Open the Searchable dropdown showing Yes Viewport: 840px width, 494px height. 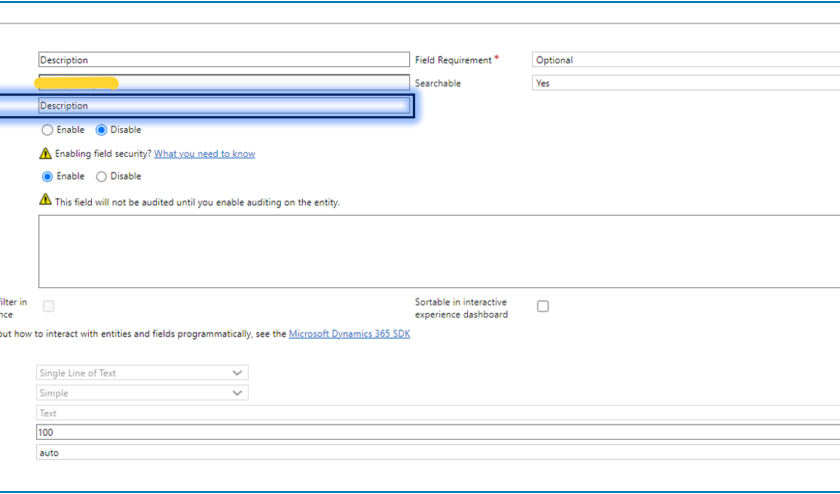point(685,84)
